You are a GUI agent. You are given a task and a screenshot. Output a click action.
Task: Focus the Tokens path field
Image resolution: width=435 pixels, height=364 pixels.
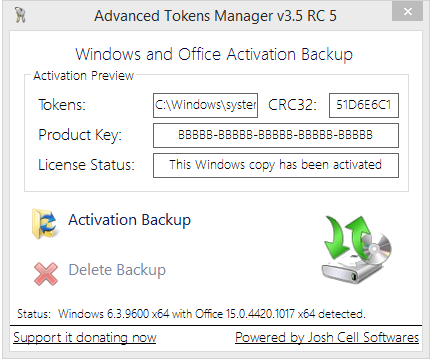pyautogui.click(x=205, y=105)
